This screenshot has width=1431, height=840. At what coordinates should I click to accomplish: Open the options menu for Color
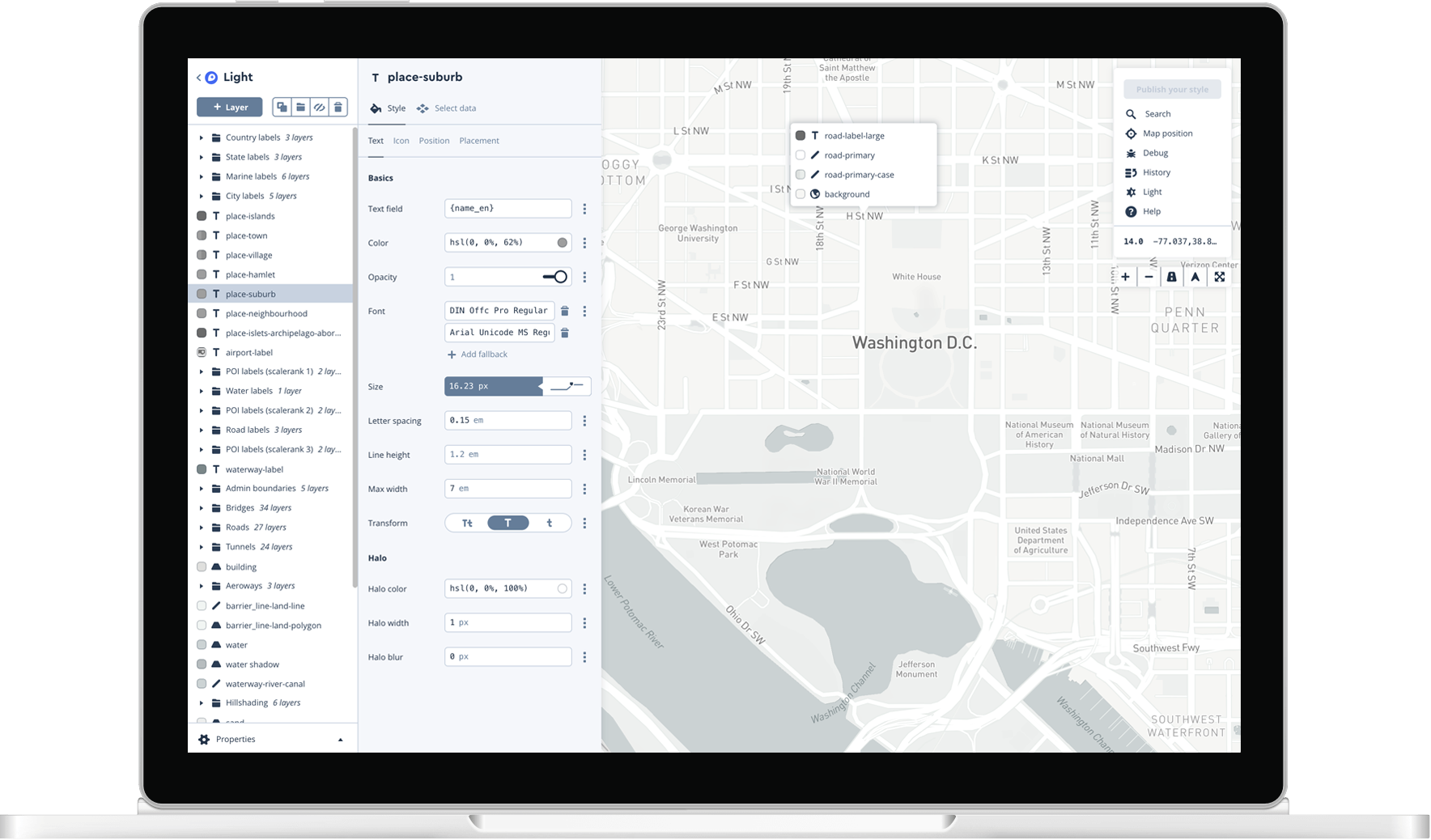click(584, 243)
